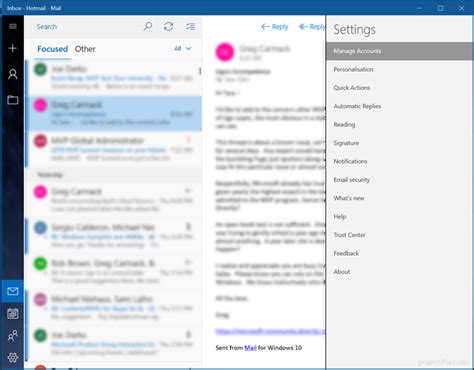The image size is (474, 370).
Task: Open Quick Actions settings
Action: (352, 88)
